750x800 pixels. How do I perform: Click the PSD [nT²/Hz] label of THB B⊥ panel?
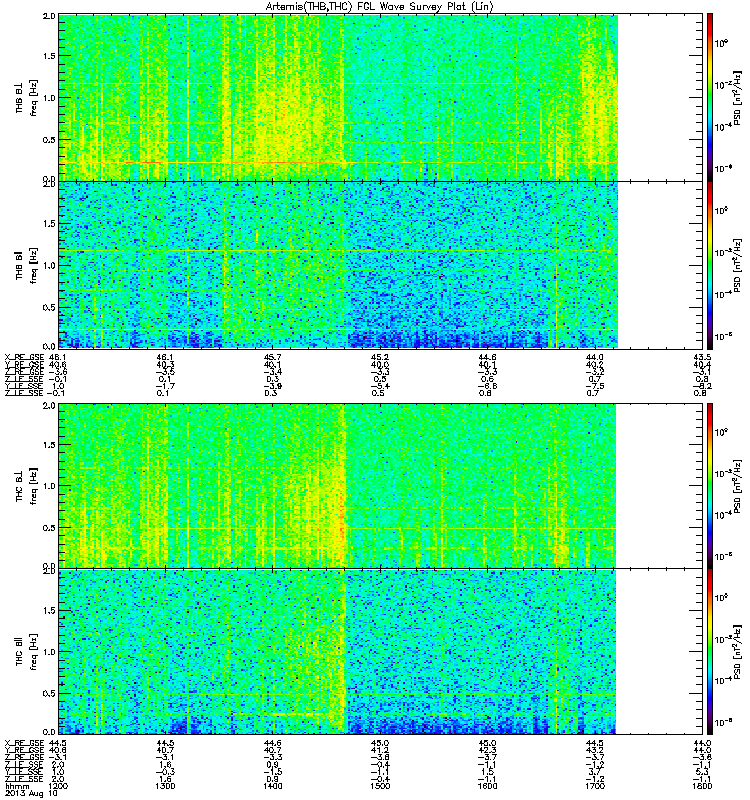tap(737, 98)
